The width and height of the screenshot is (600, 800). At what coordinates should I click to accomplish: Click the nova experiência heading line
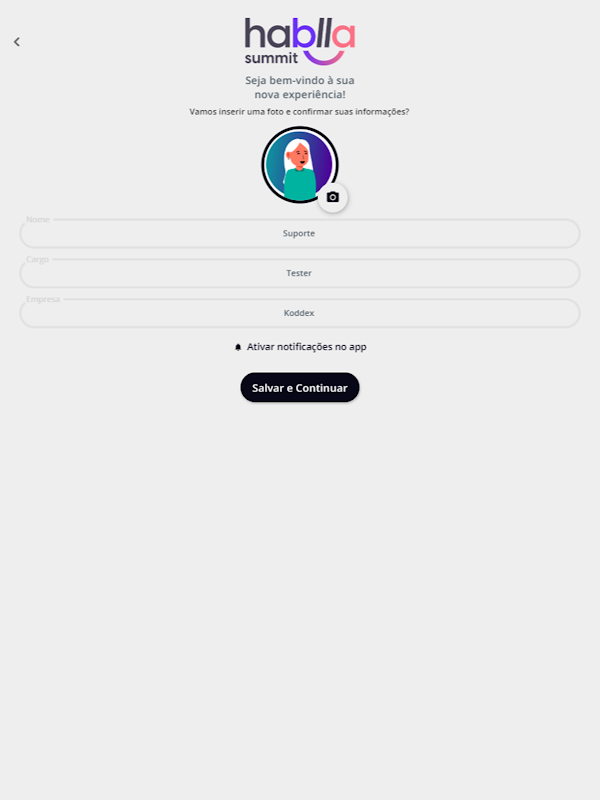click(300, 95)
